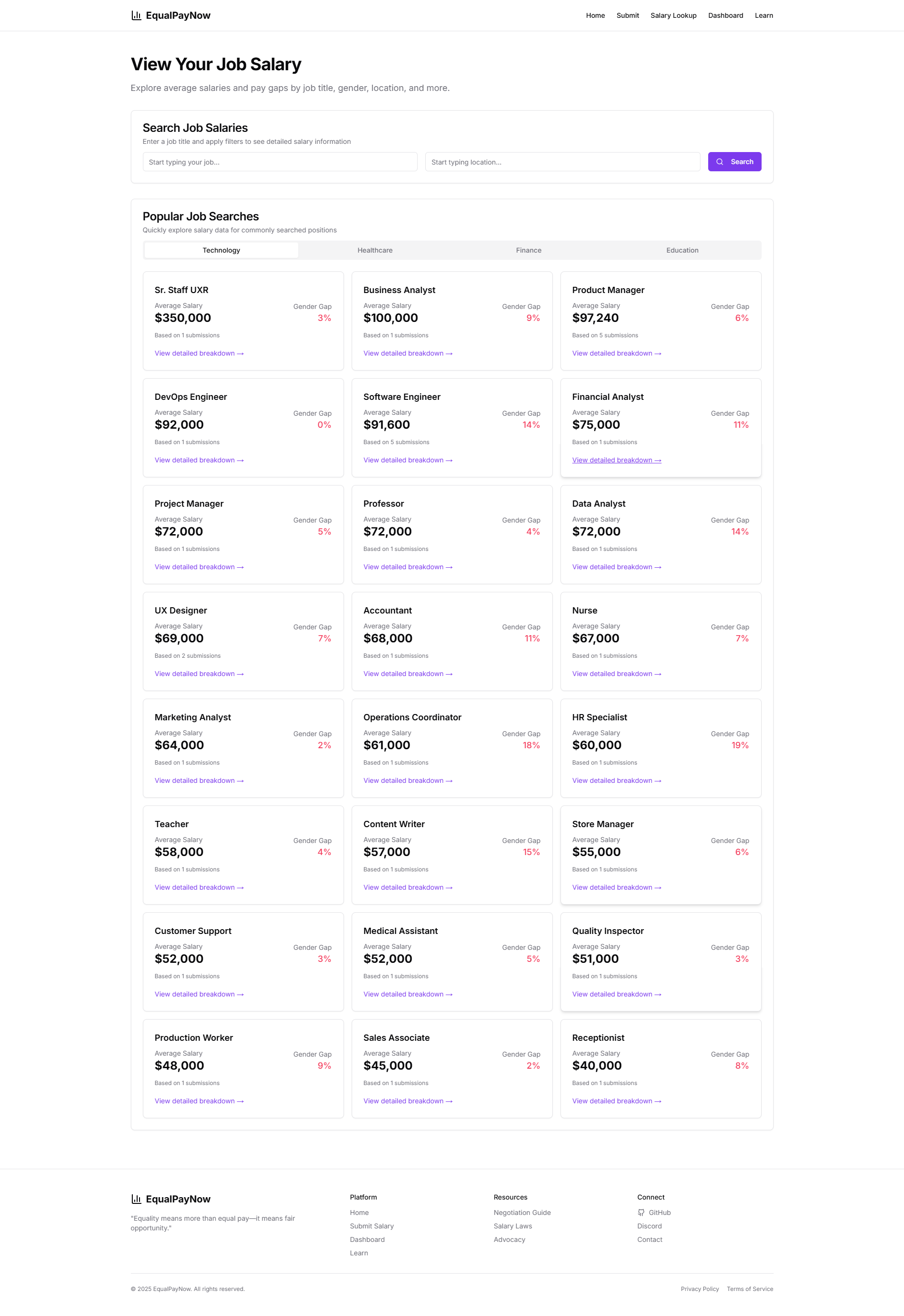The height and width of the screenshot is (1316, 904).
Task: View detailed breakdown for Software Engineer
Action: [x=408, y=460]
